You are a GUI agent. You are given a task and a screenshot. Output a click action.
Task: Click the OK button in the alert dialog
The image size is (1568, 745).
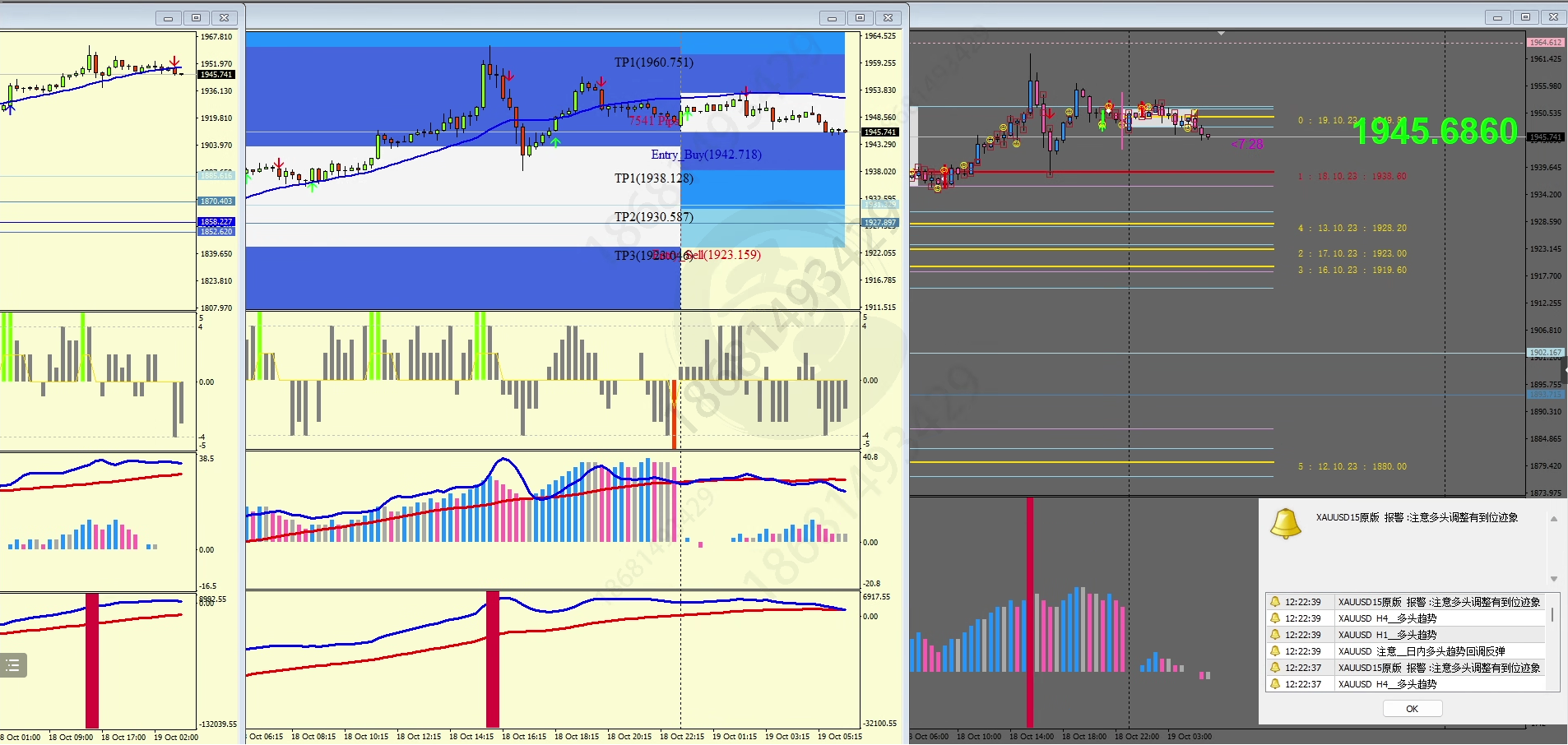tap(1412, 709)
